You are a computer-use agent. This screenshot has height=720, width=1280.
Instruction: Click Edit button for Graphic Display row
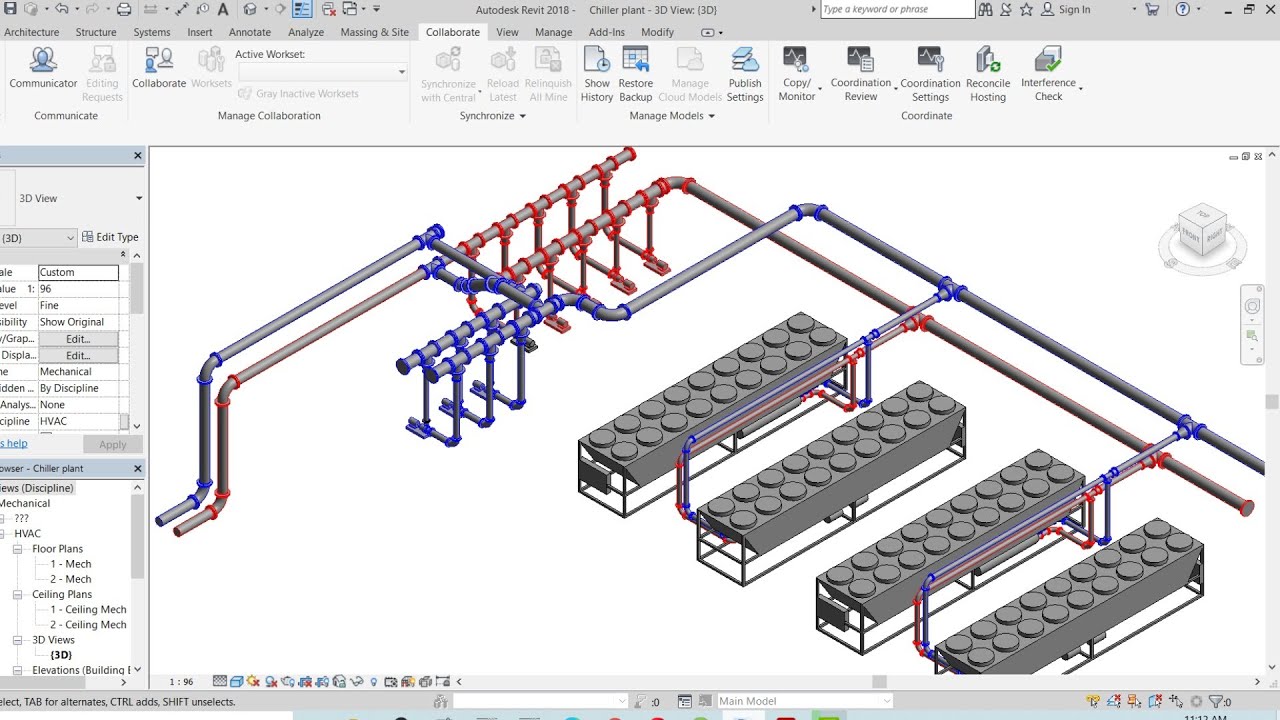(x=78, y=355)
